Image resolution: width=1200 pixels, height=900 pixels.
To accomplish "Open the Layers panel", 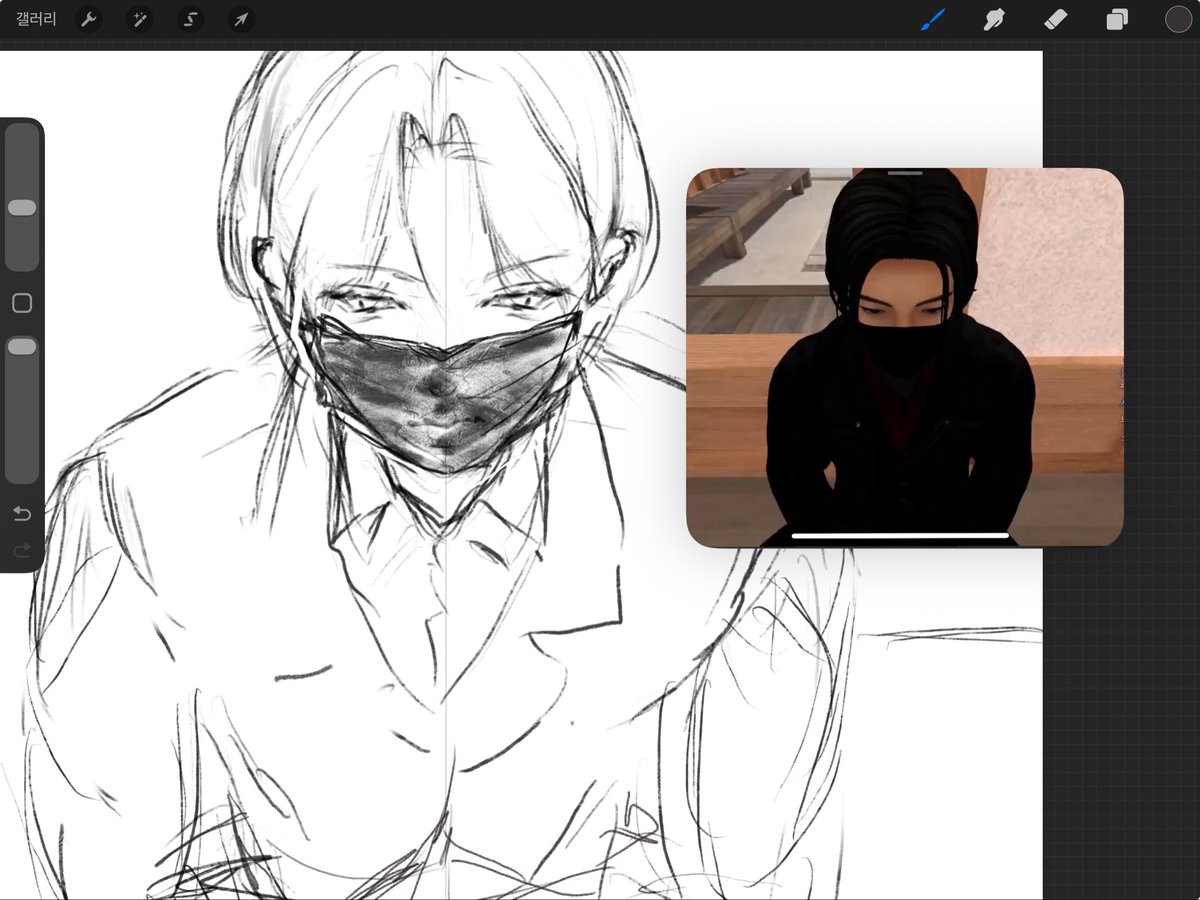I will 1117,19.
